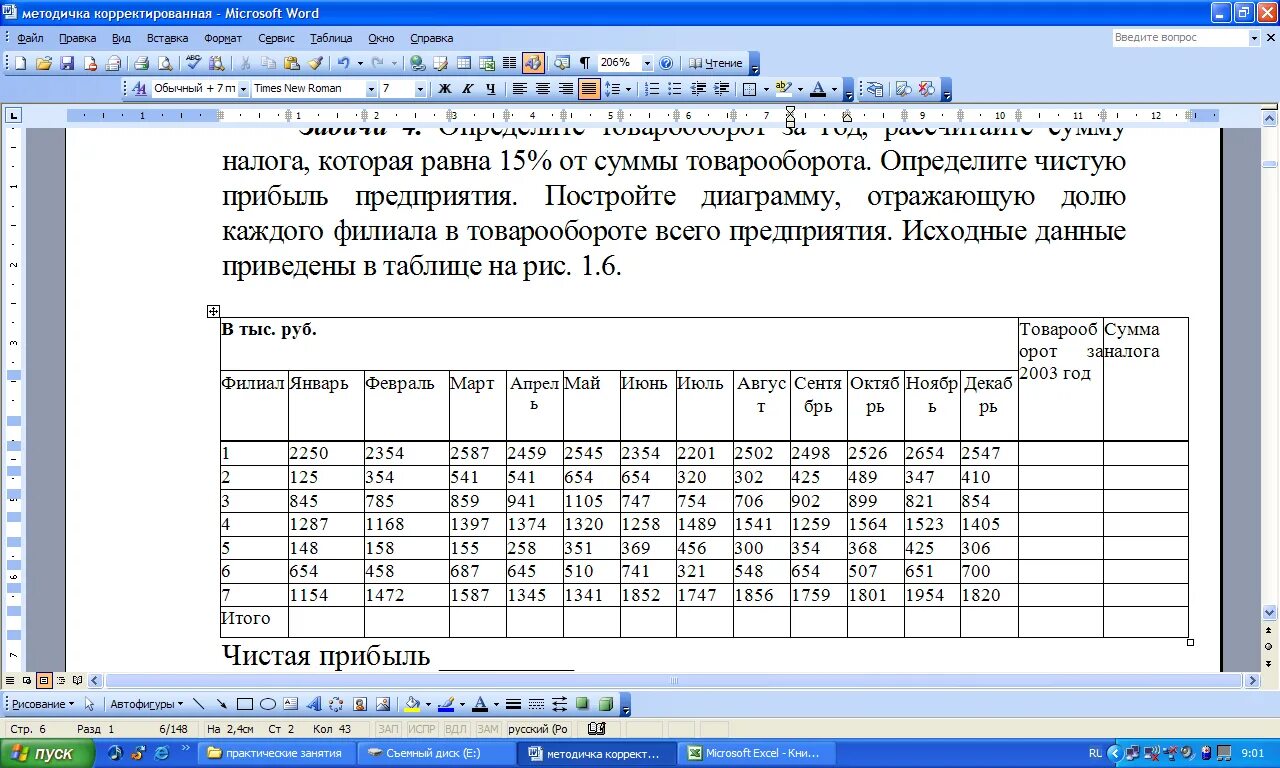Open the font size dropdown showing 7
Image resolution: width=1280 pixels, height=768 pixels.
(x=420, y=89)
